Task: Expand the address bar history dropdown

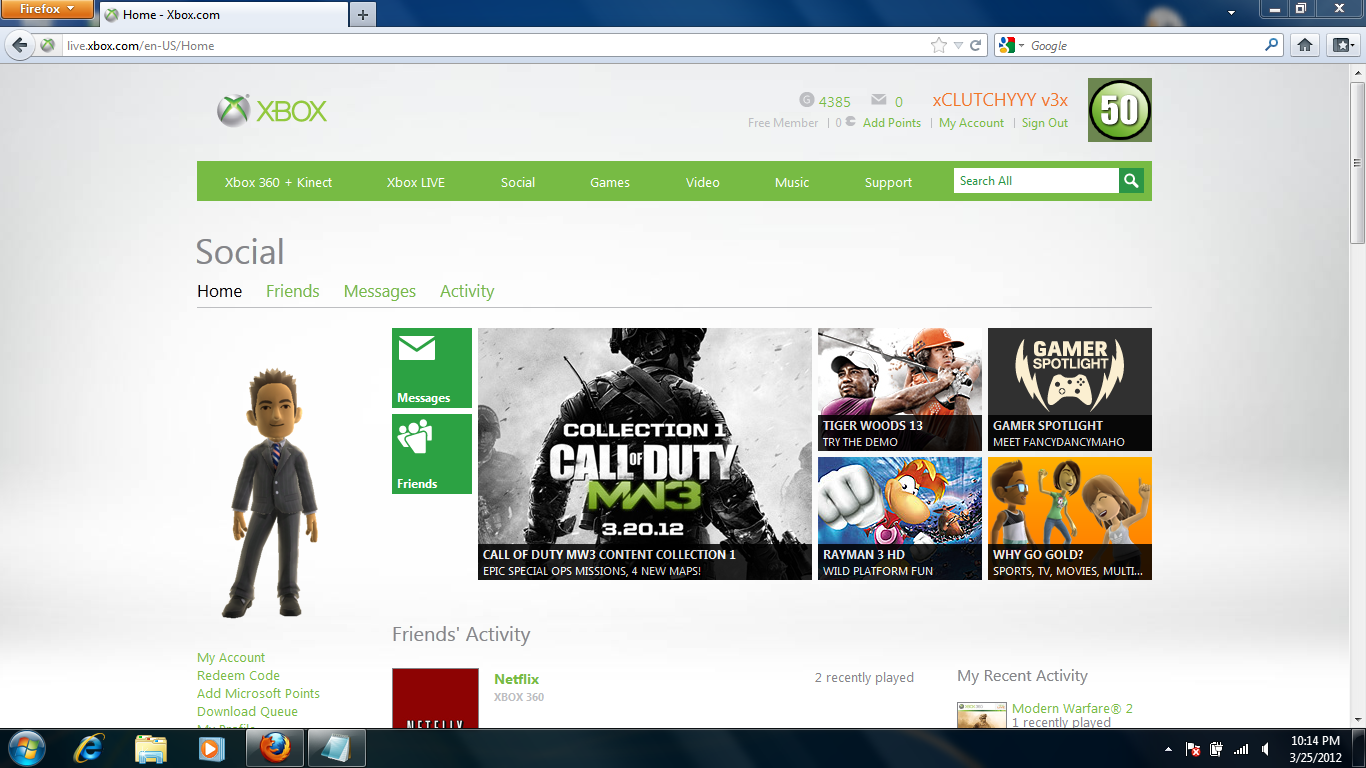Action: click(x=958, y=45)
